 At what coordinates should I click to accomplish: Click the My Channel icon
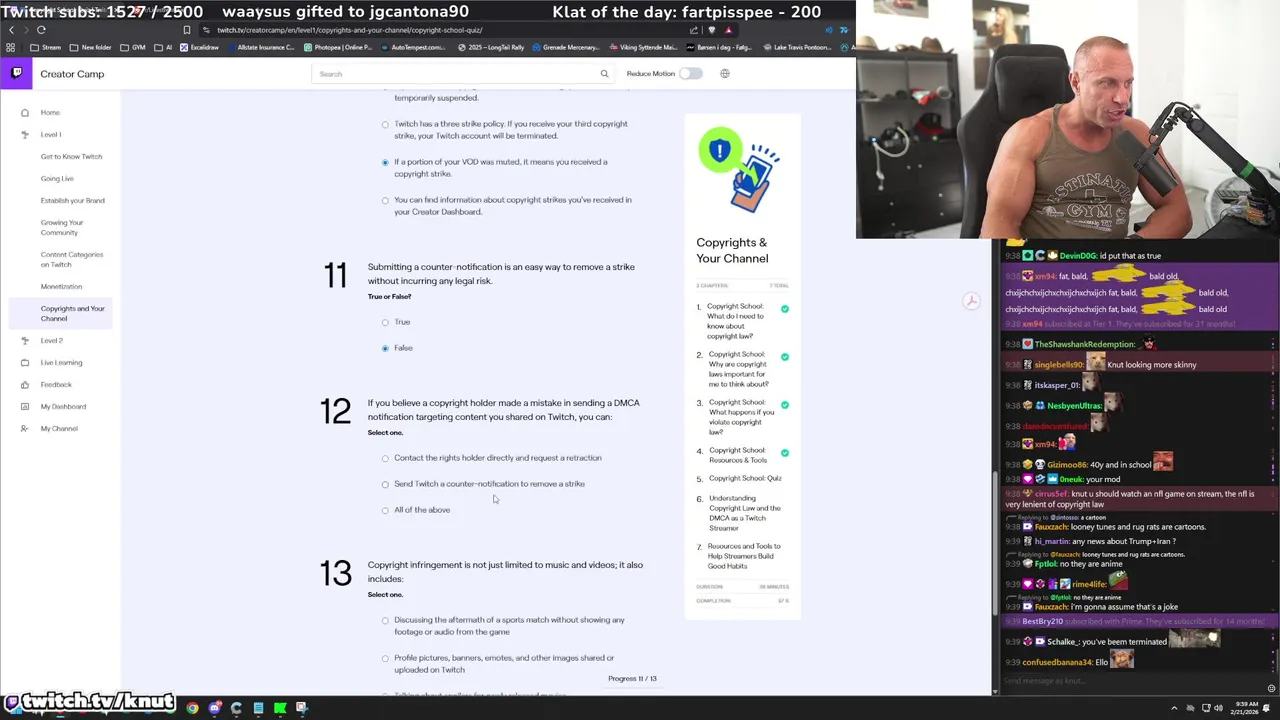point(25,428)
